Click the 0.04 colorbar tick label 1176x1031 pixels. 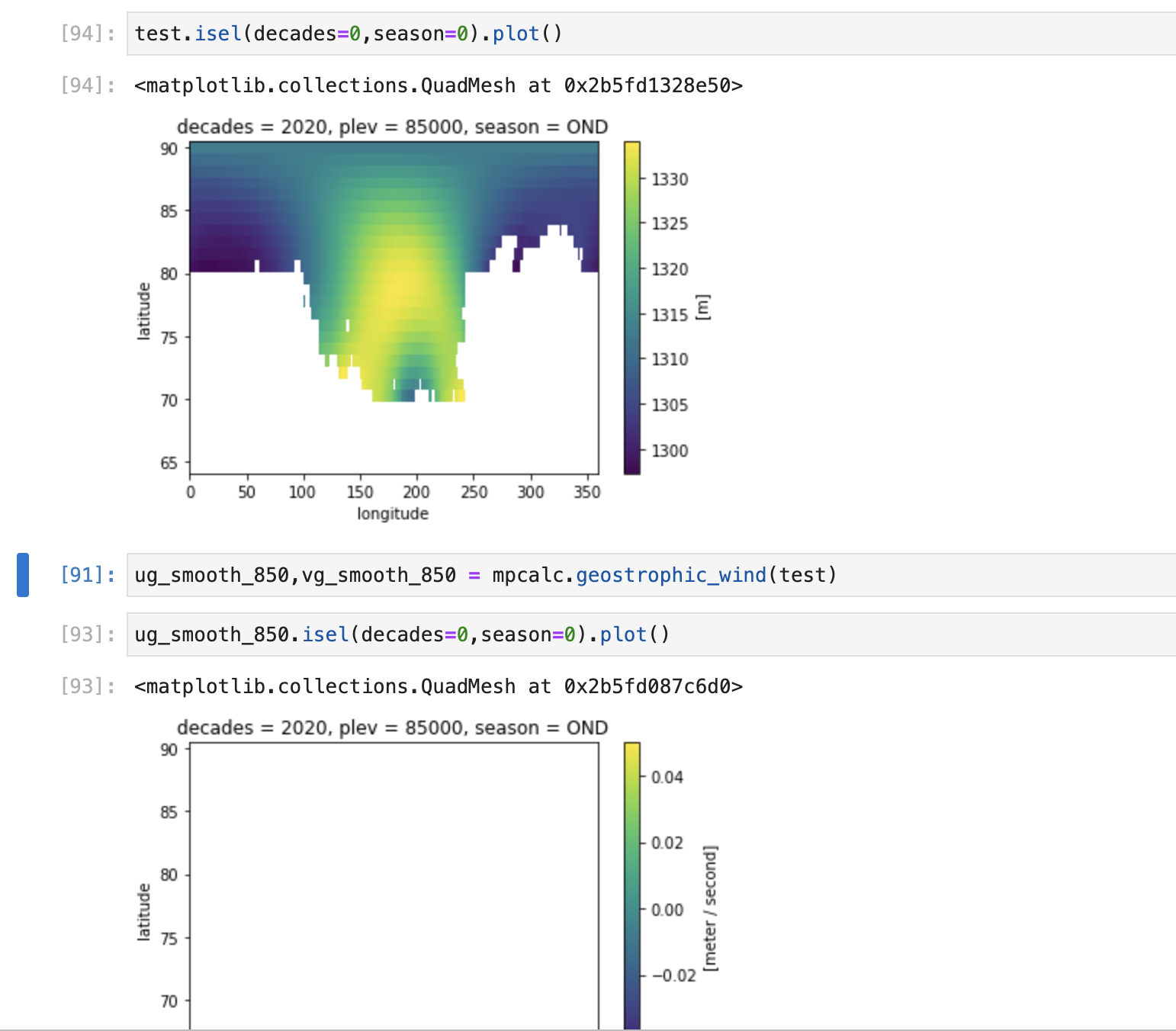click(x=667, y=777)
